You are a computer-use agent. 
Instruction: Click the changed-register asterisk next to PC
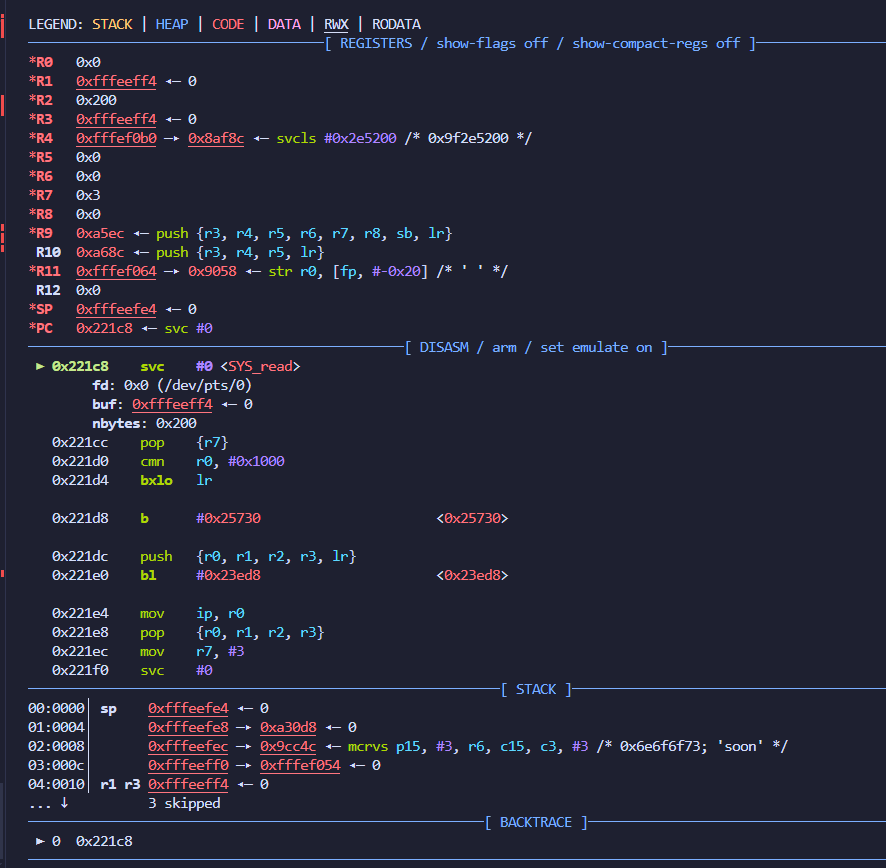click(32, 328)
